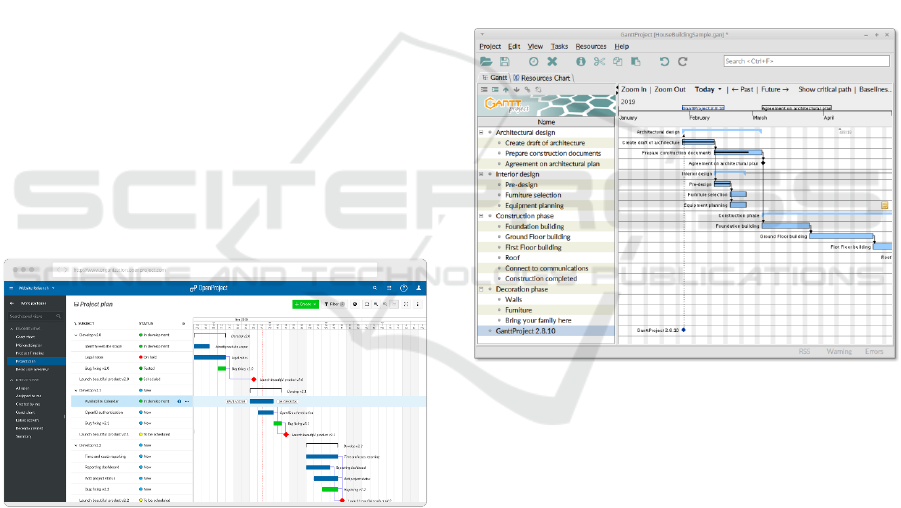Open modules grid icon in OpenProject header
901x508 pixels.
coord(389,288)
